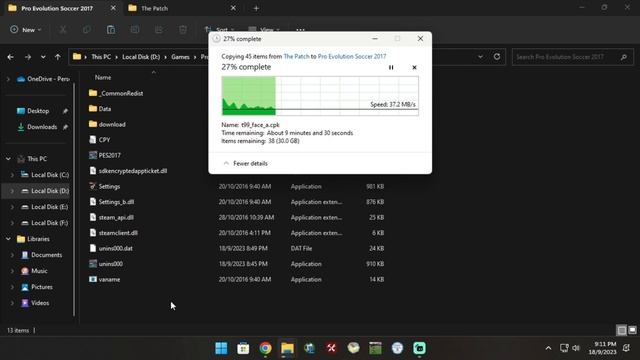Viewport: 640px width, 360px height.
Task: Show hidden system tray icons
Action: pos(548,348)
